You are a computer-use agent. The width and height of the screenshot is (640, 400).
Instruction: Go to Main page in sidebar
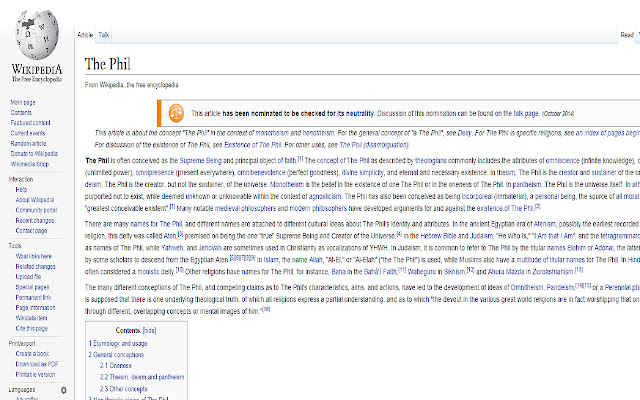click(23, 102)
